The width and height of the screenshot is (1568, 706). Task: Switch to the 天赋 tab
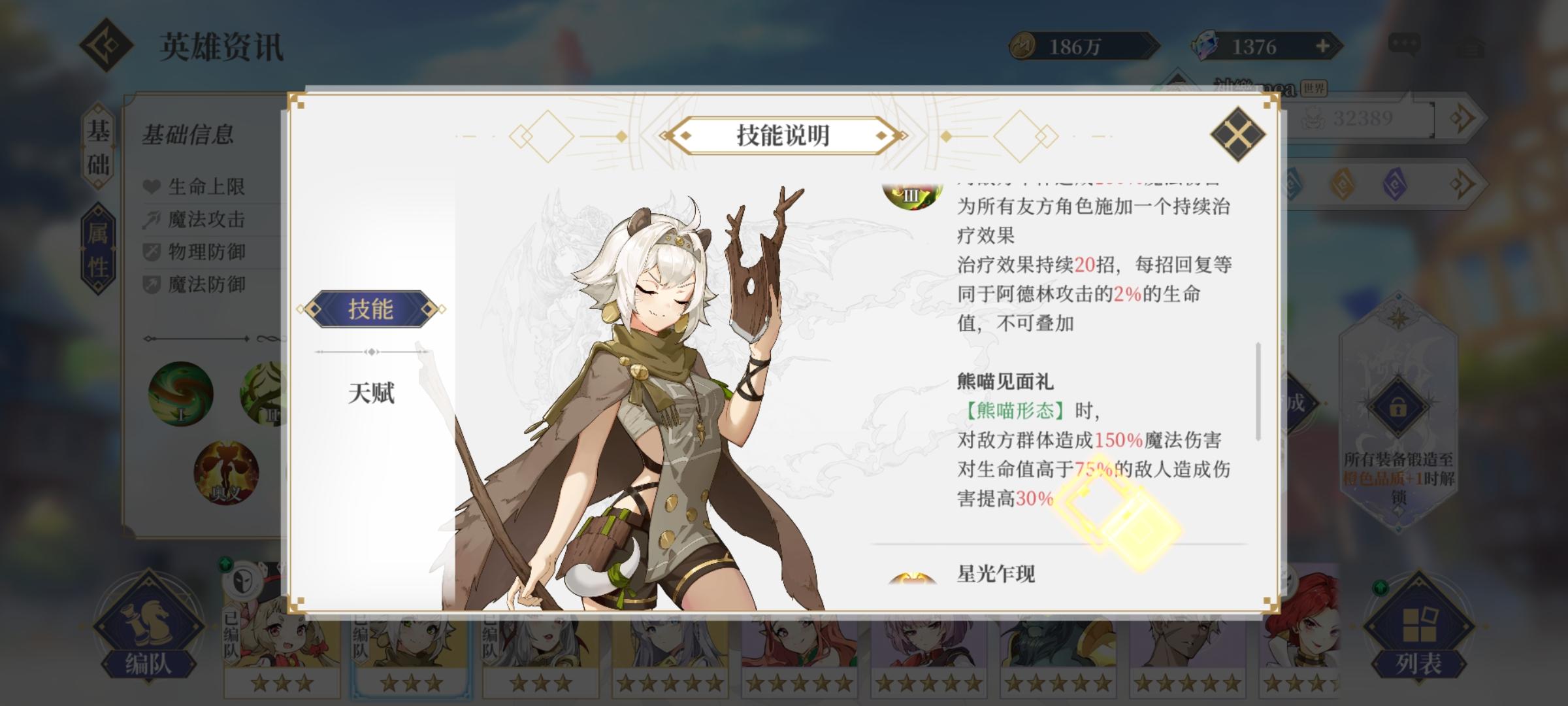tap(371, 393)
